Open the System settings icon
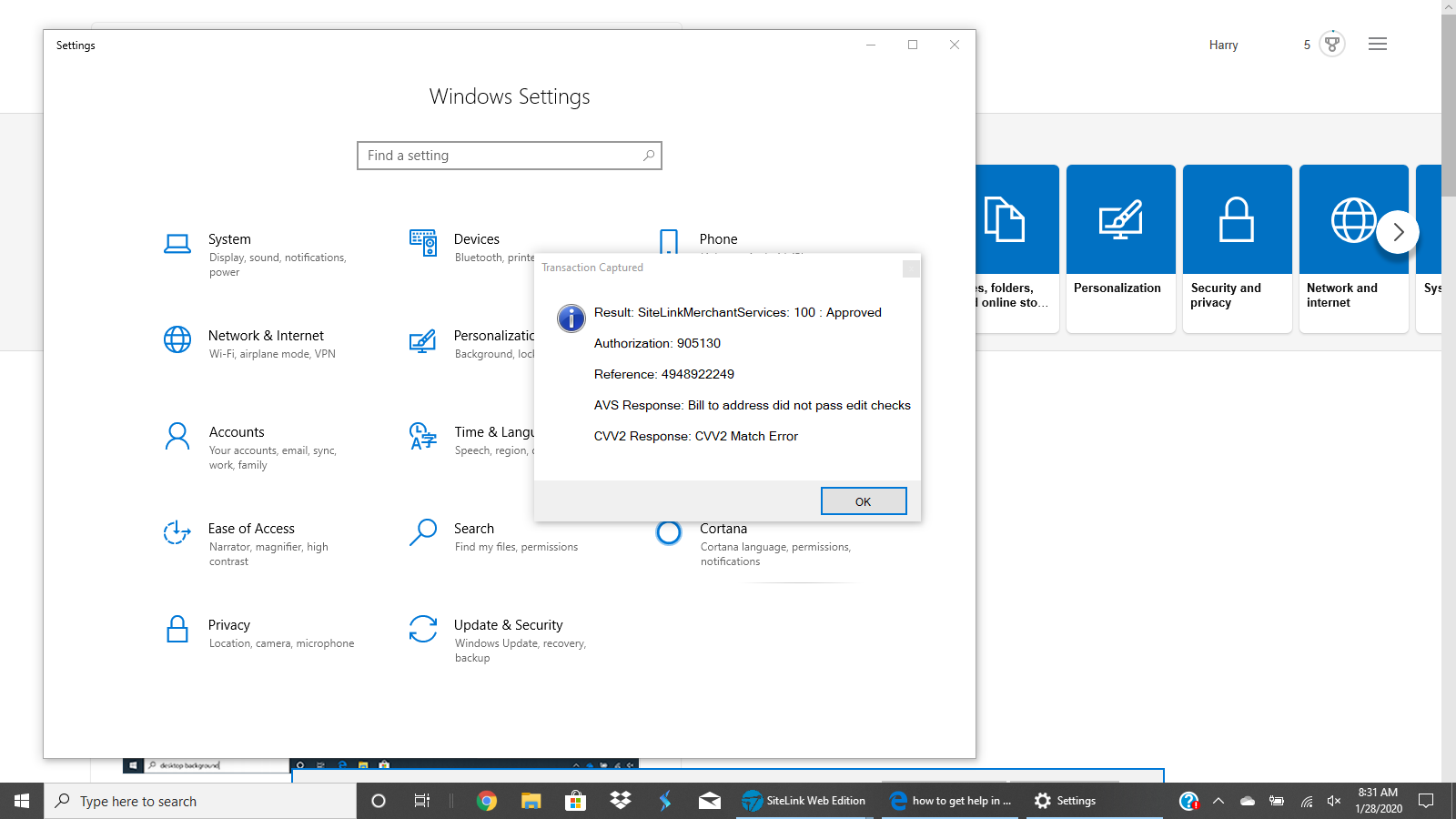Image resolution: width=1456 pixels, height=819 pixels. pyautogui.click(x=177, y=244)
